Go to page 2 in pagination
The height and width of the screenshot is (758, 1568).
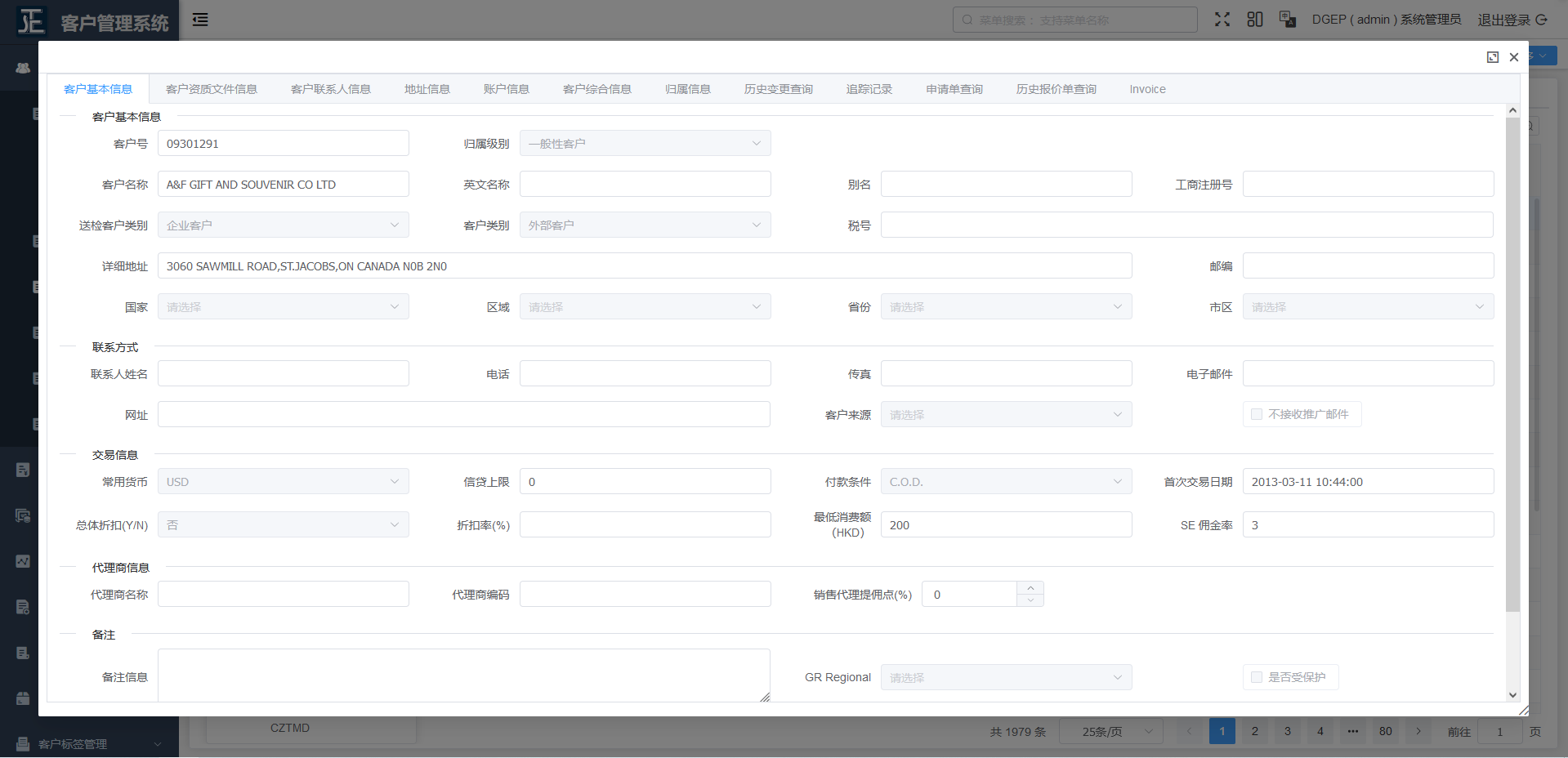point(1255,731)
